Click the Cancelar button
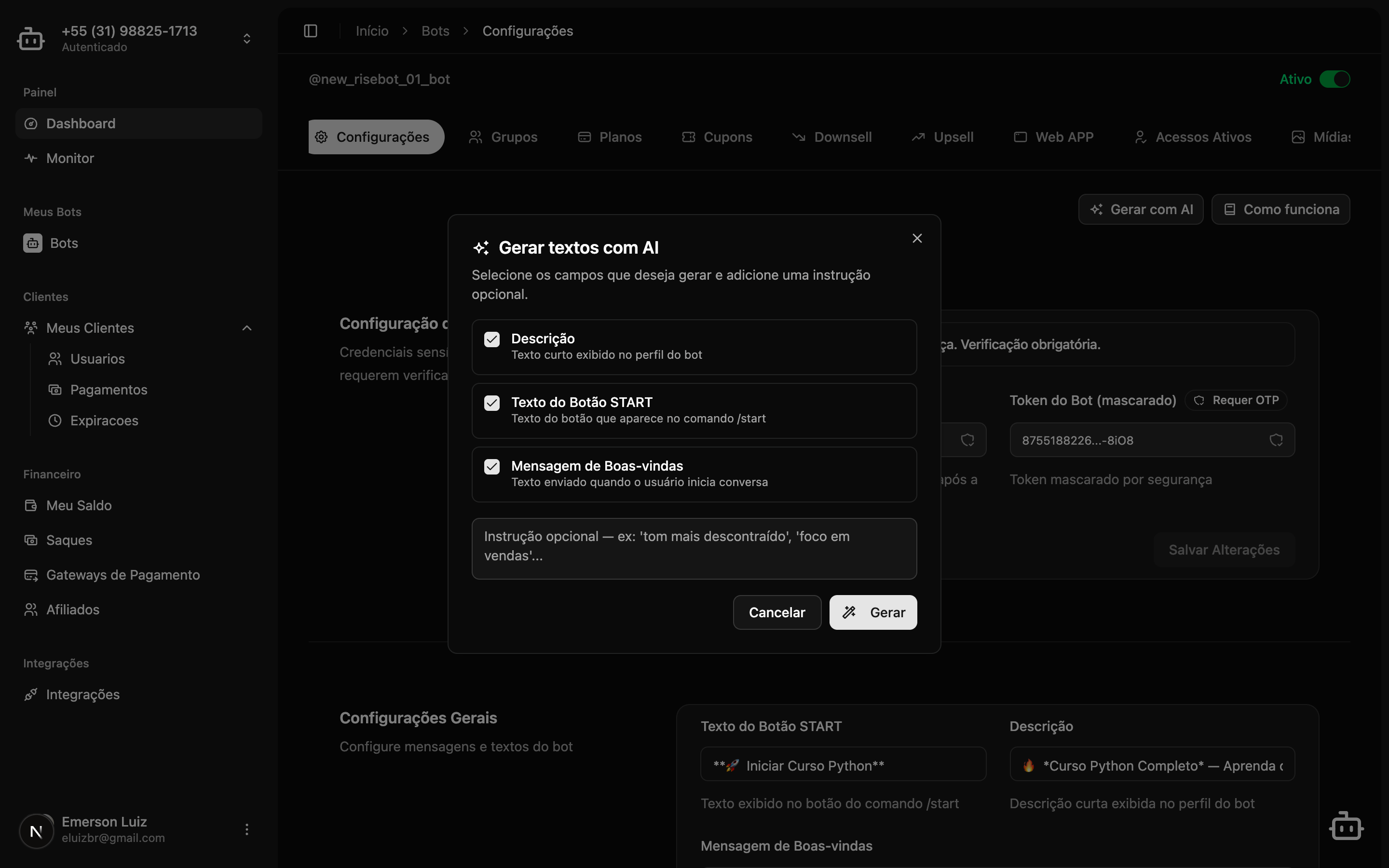The height and width of the screenshot is (868, 1389). 777,612
